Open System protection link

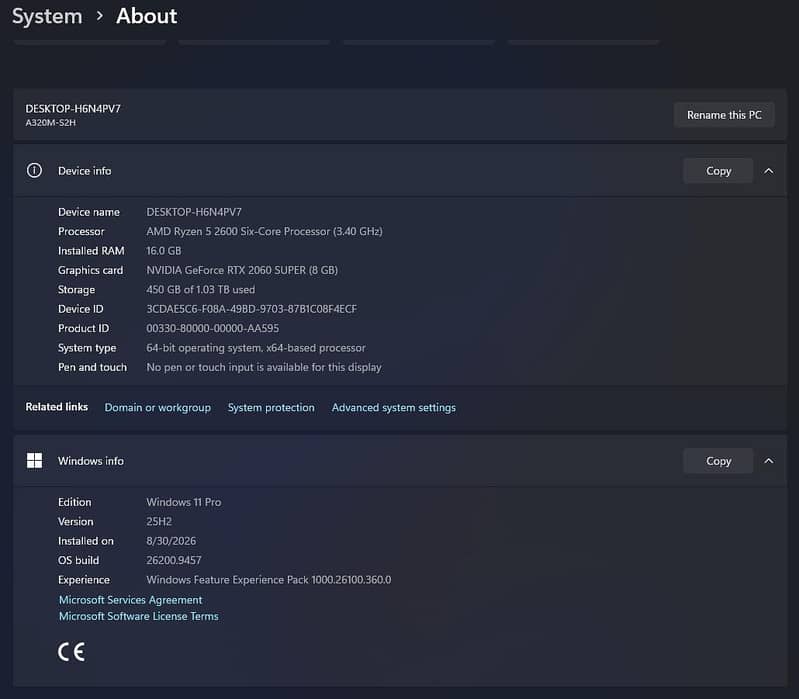[271, 408]
